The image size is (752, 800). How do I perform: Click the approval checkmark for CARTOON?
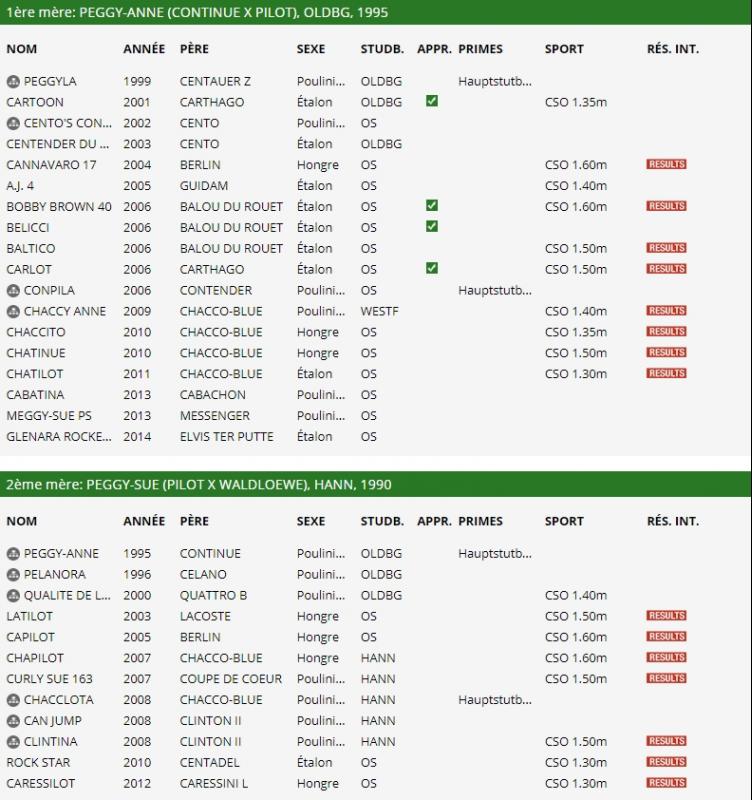click(432, 101)
